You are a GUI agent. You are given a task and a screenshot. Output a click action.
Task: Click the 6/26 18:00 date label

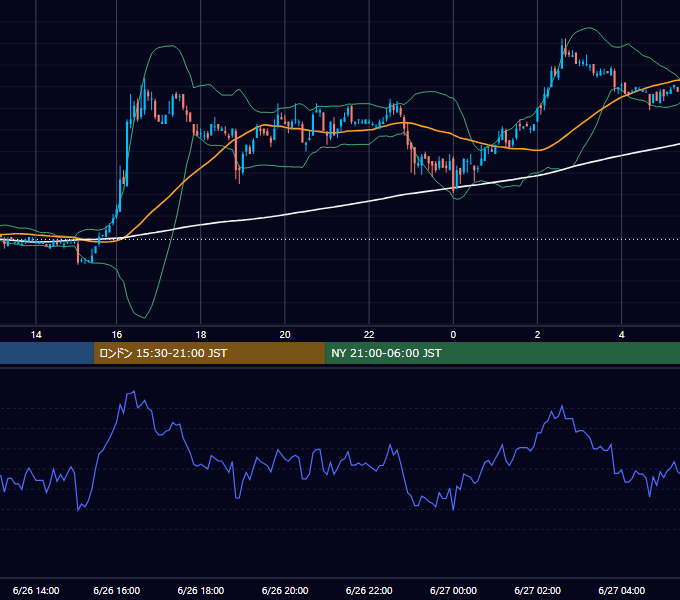201,590
